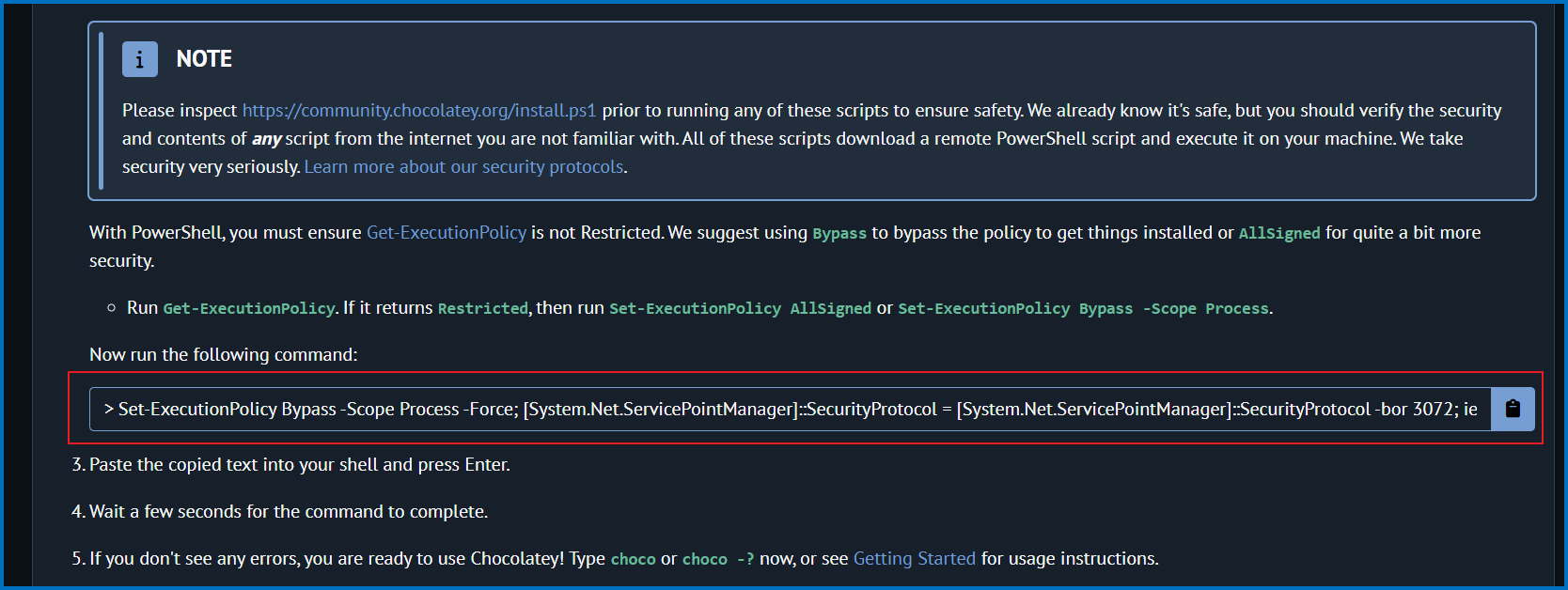Click inside the Set-ExecutionPolicy command field
1568x590 pixels.
(791, 409)
